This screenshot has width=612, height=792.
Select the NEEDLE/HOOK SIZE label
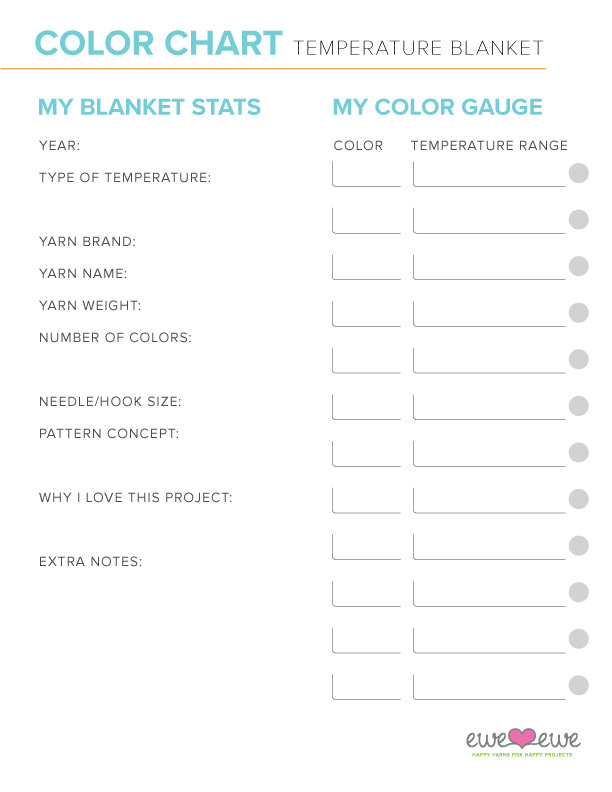[111, 402]
